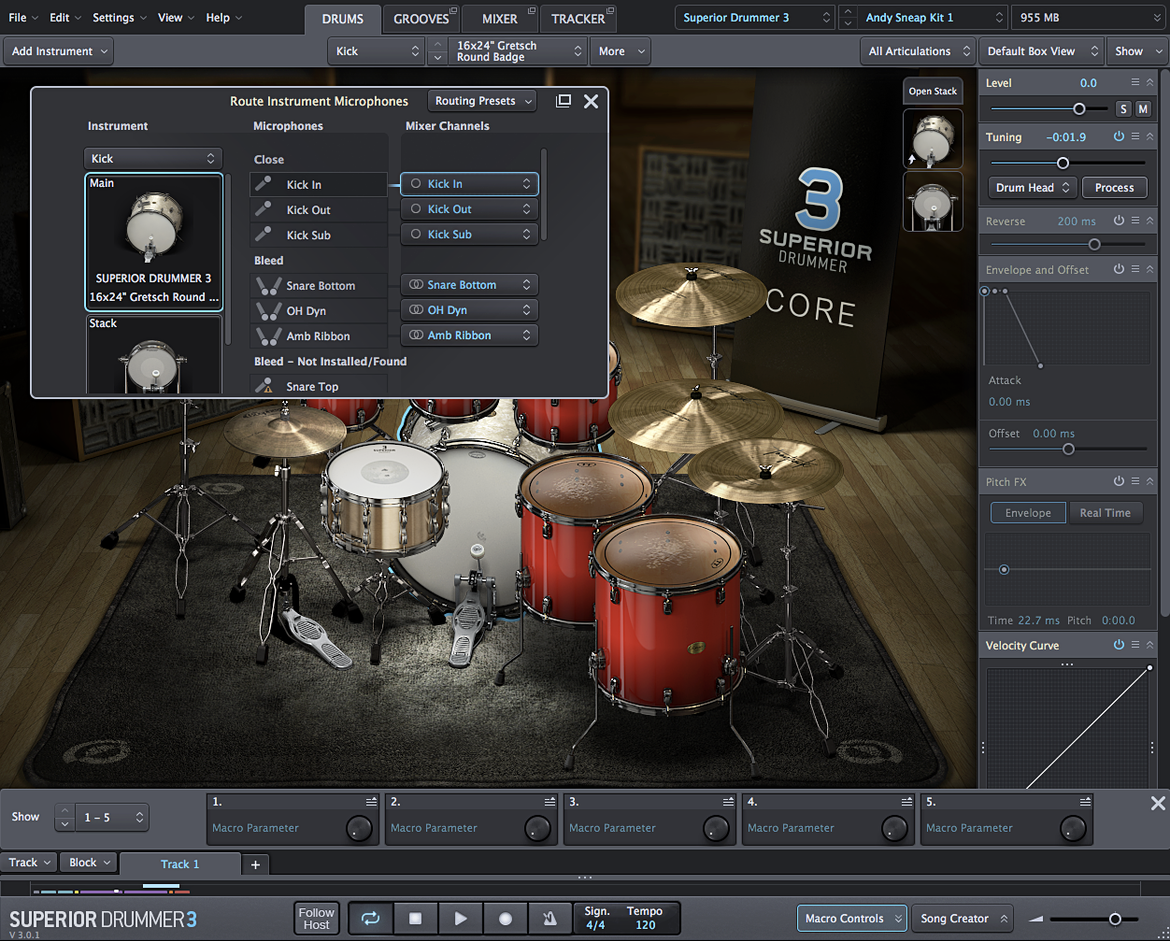Open macro slot 5 menu icon

(x=1085, y=801)
